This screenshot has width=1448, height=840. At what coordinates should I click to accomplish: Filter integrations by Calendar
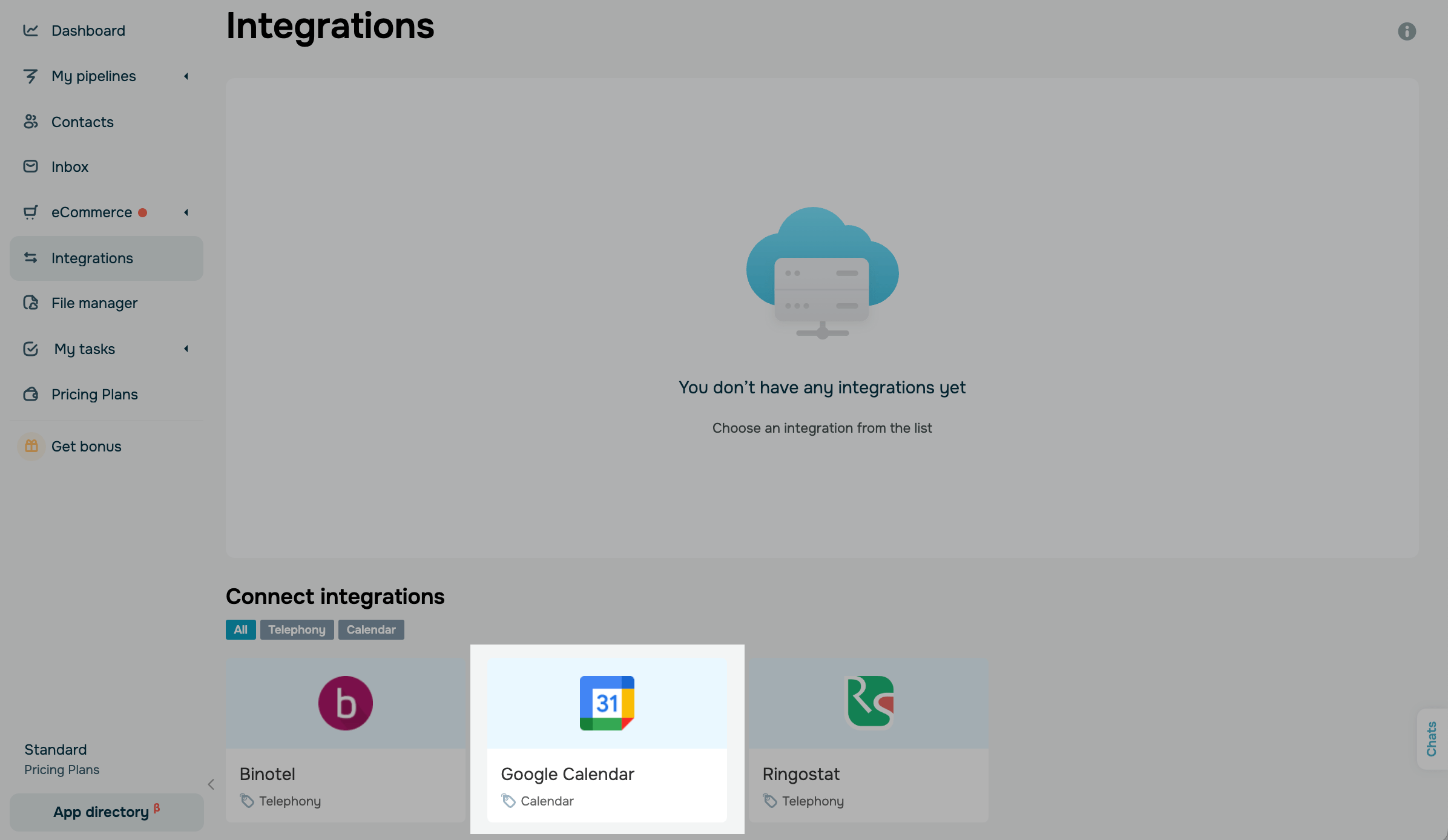pyautogui.click(x=370, y=629)
